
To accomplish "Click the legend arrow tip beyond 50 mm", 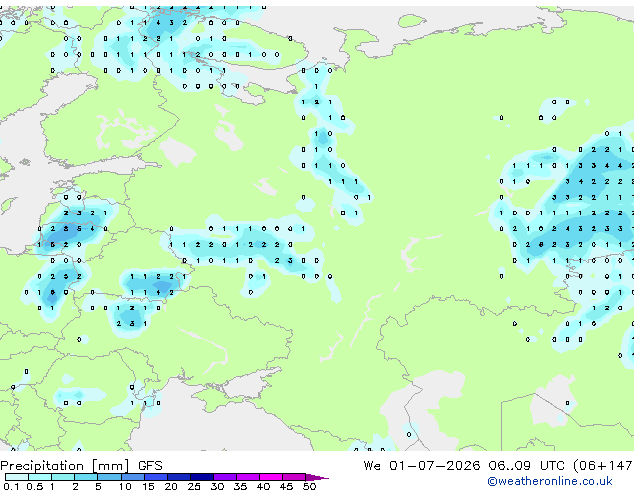I will (x=317, y=477).
